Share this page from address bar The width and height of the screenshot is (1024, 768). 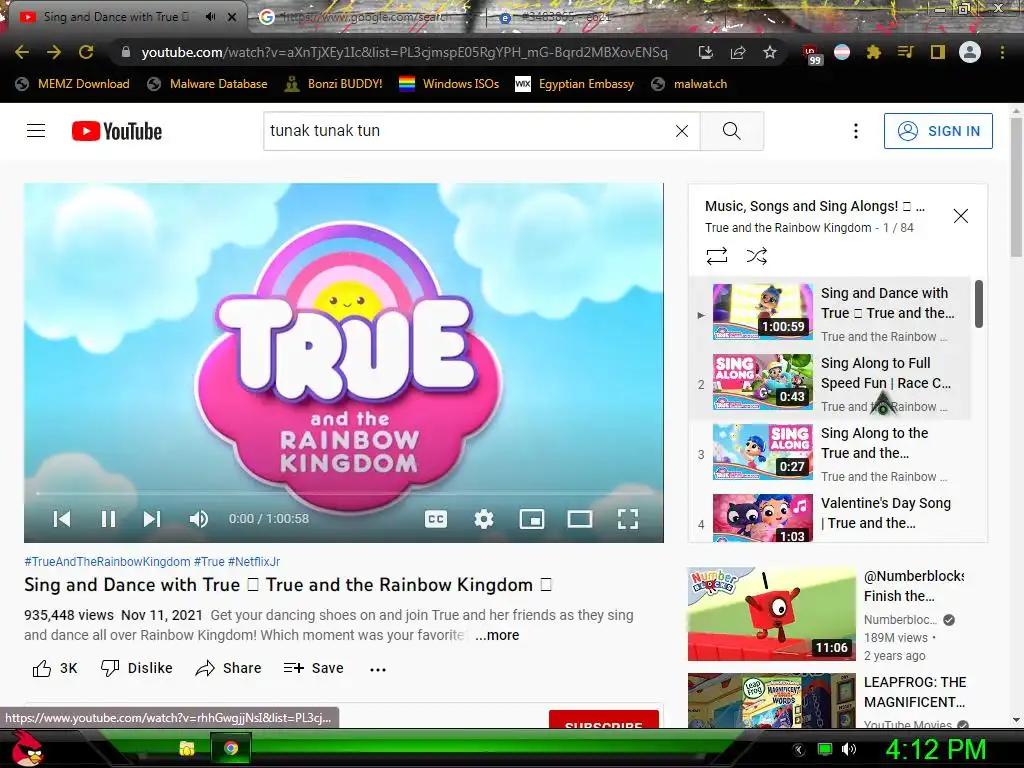[738, 52]
